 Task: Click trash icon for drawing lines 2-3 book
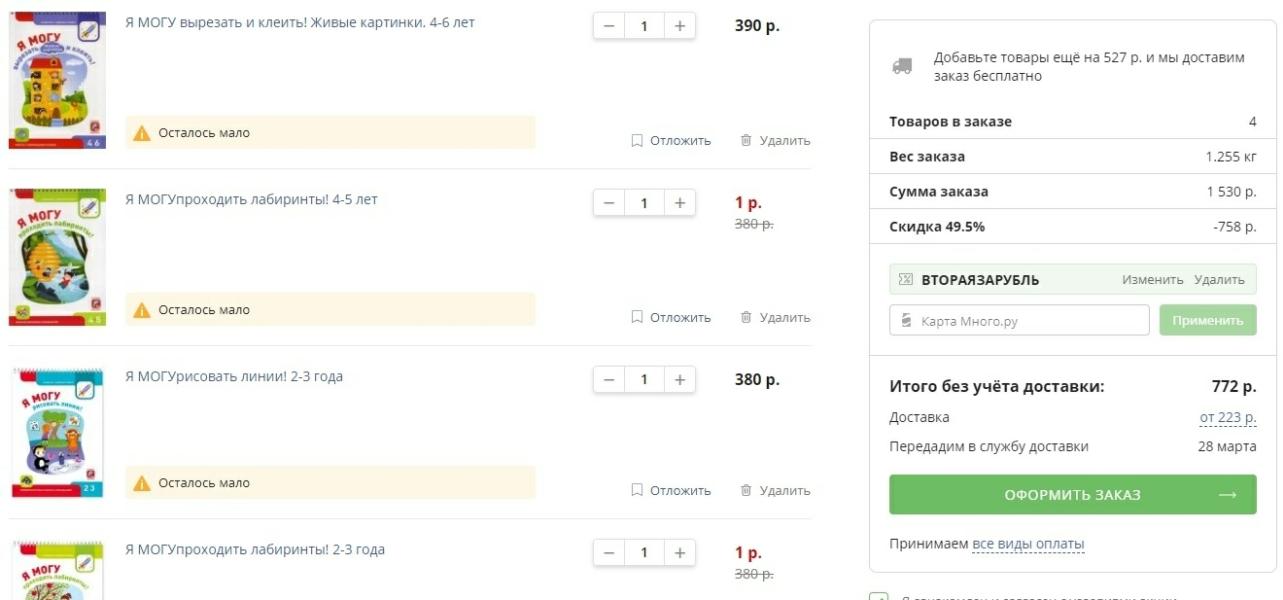[x=746, y=491]
